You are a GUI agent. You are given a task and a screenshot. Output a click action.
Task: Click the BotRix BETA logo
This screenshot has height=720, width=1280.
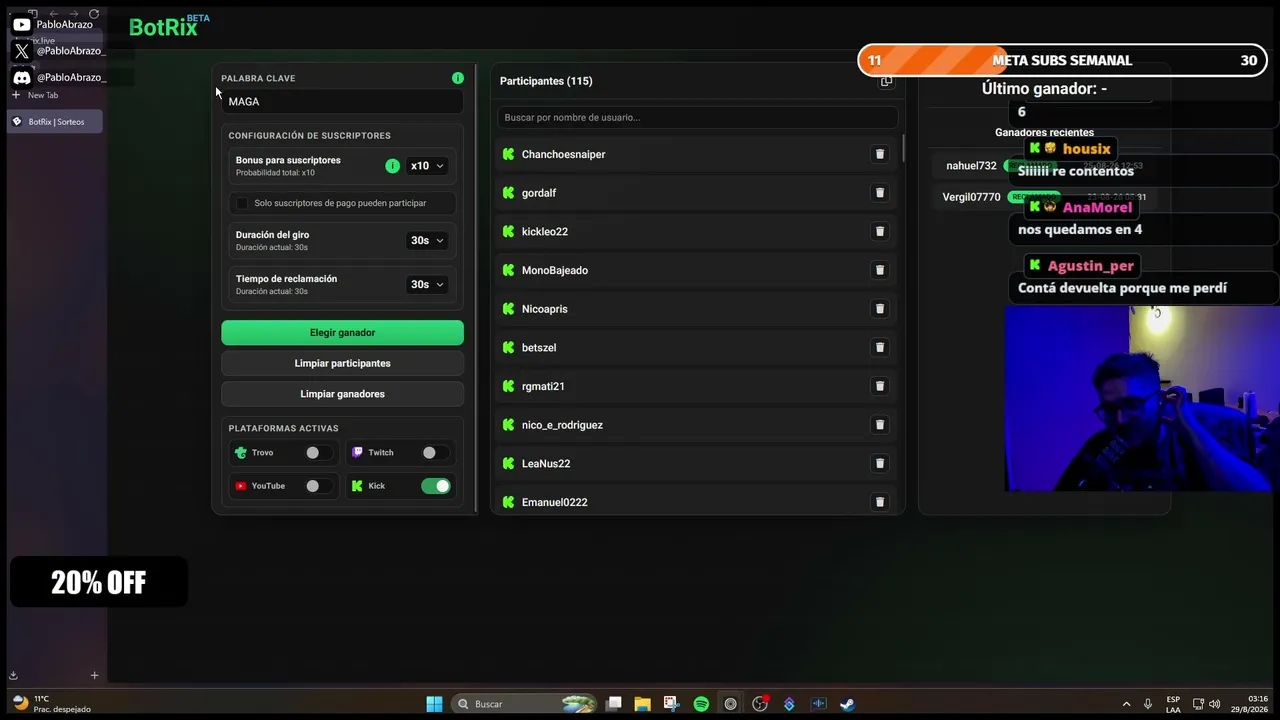tap(169, 26)
